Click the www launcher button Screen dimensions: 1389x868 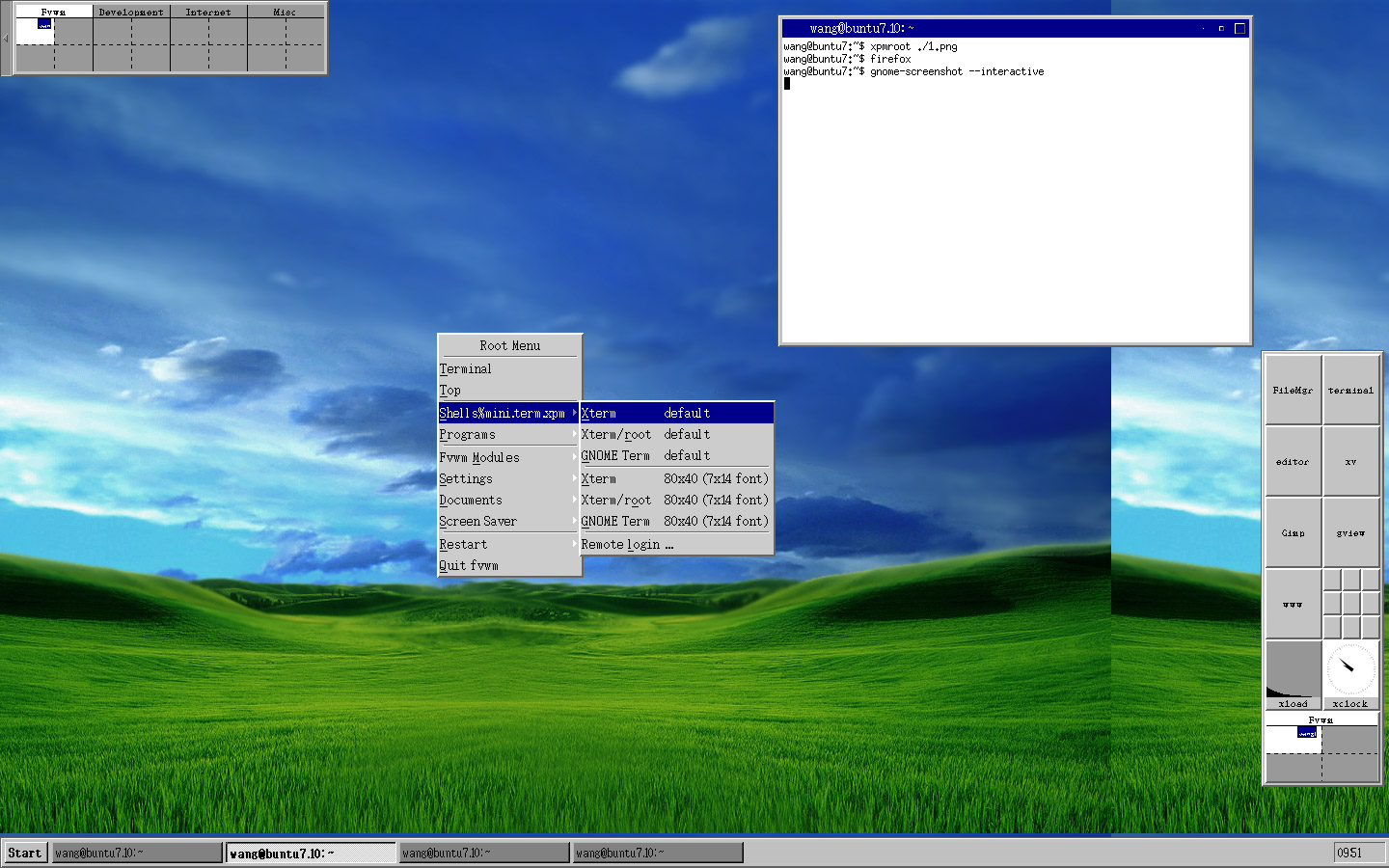pyautogui.click(x=1293, y=604)
